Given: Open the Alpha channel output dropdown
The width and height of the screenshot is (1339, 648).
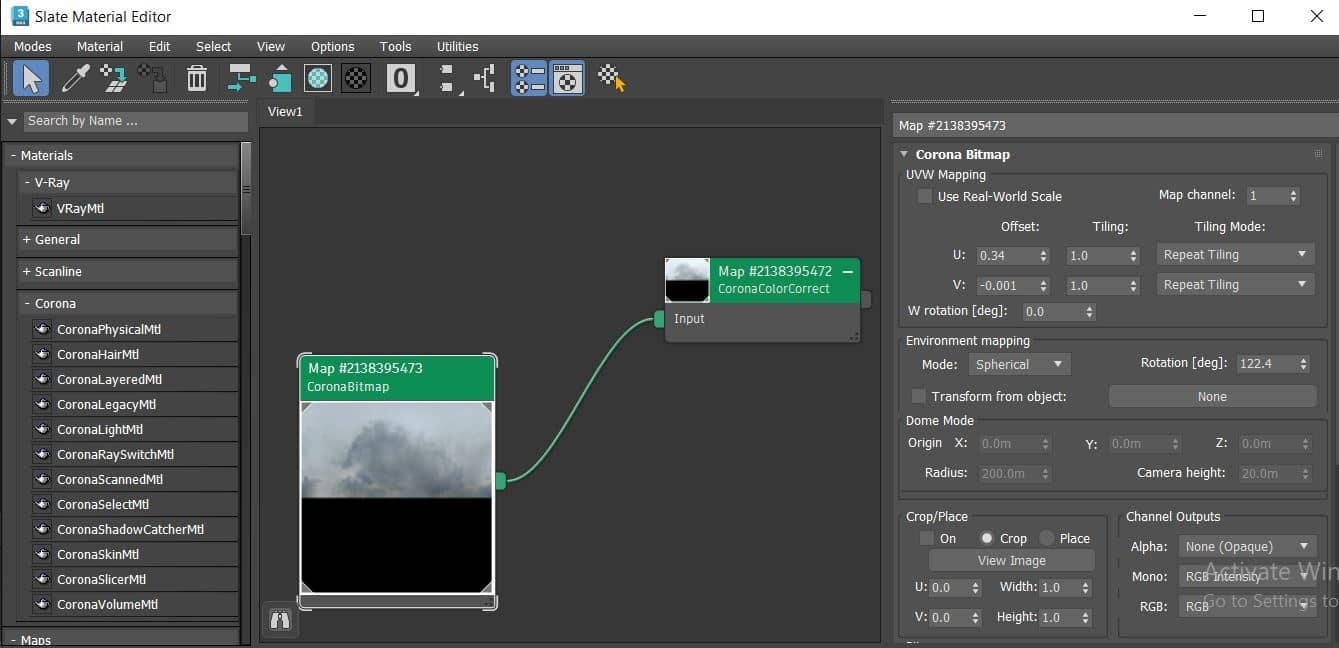Looking at the screenshot, I should [1246, 546].
